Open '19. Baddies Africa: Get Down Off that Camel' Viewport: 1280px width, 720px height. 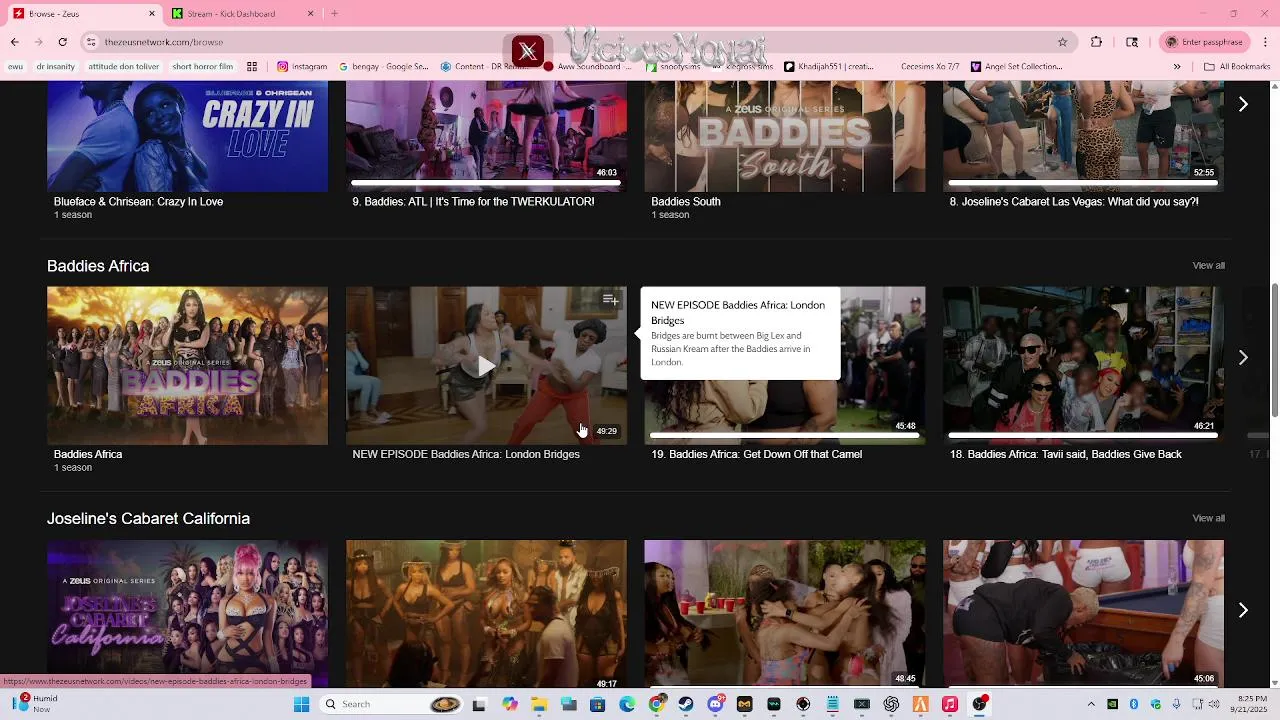756,454
